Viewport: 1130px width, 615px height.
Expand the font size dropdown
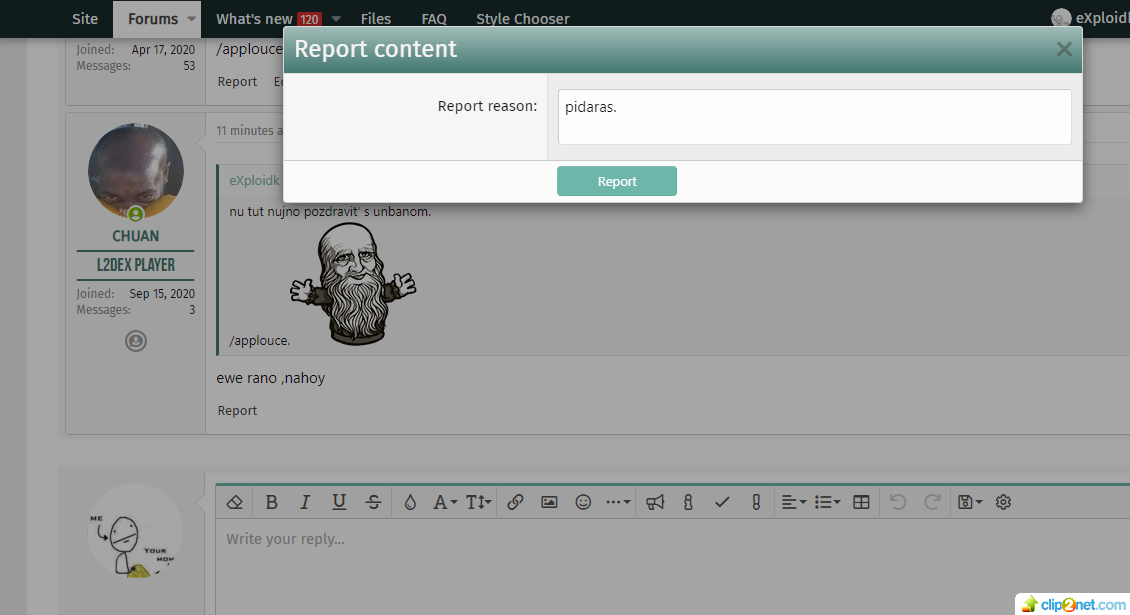coord(478,502)
